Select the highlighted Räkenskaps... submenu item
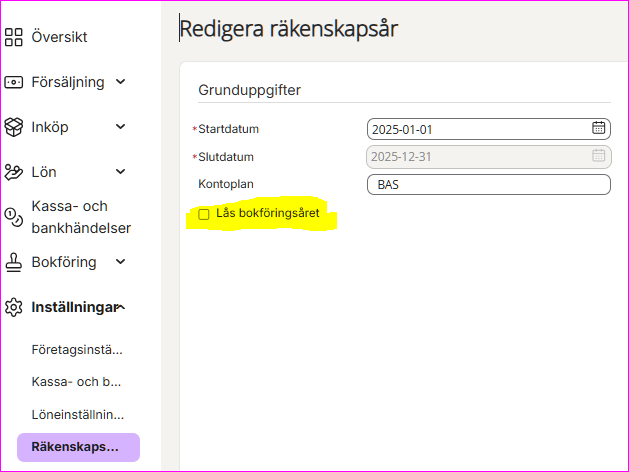629x472 pixels. point(78,447)
